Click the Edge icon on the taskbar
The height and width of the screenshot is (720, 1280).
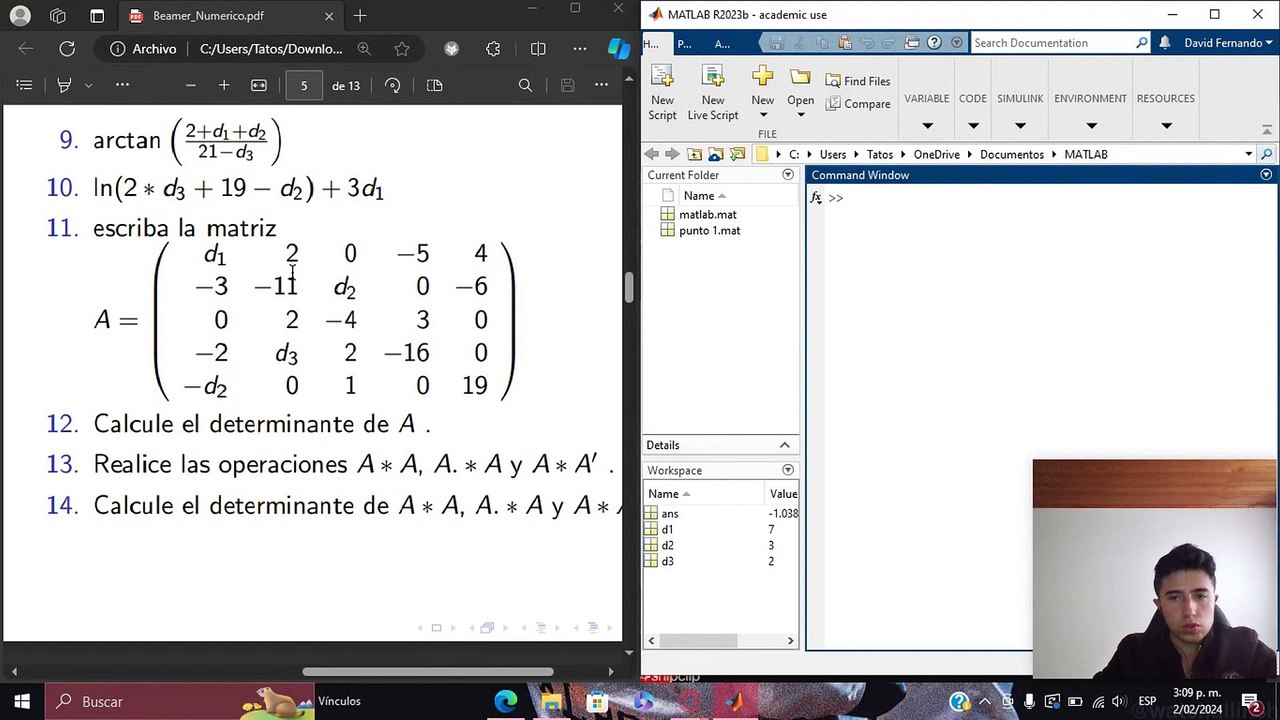(x=506, y=701)
